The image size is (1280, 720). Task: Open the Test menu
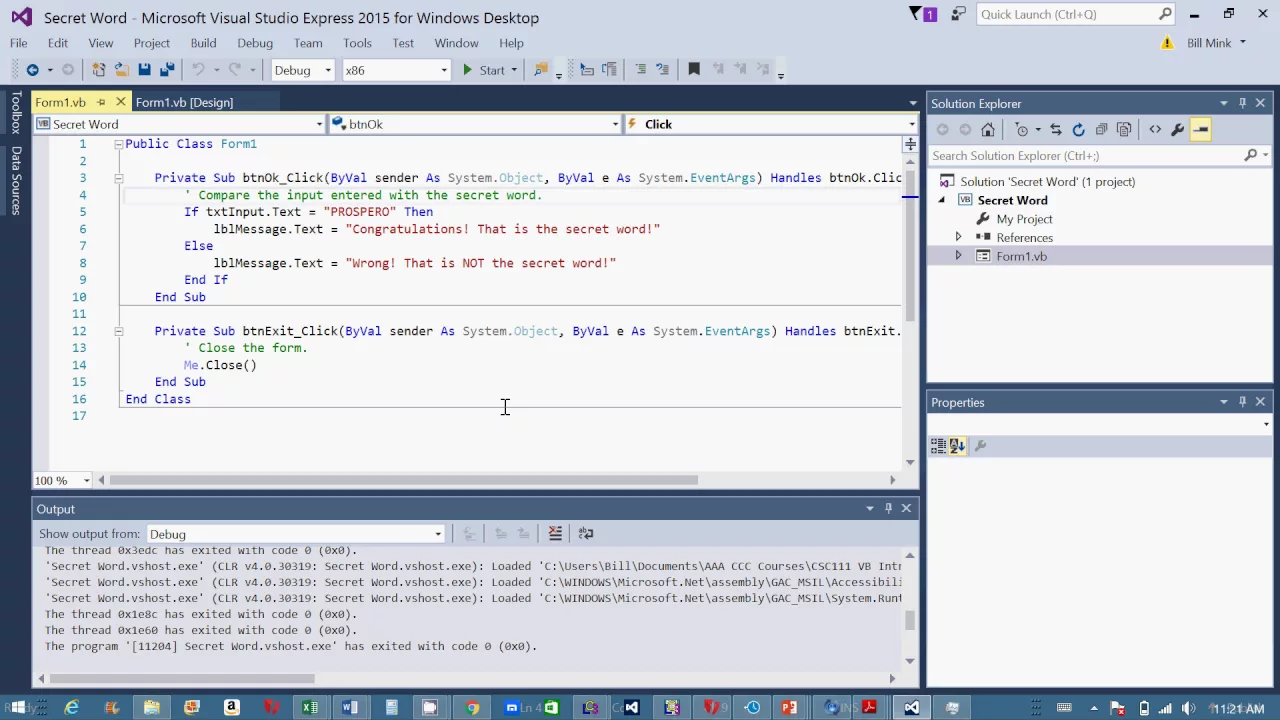point(403,43)
